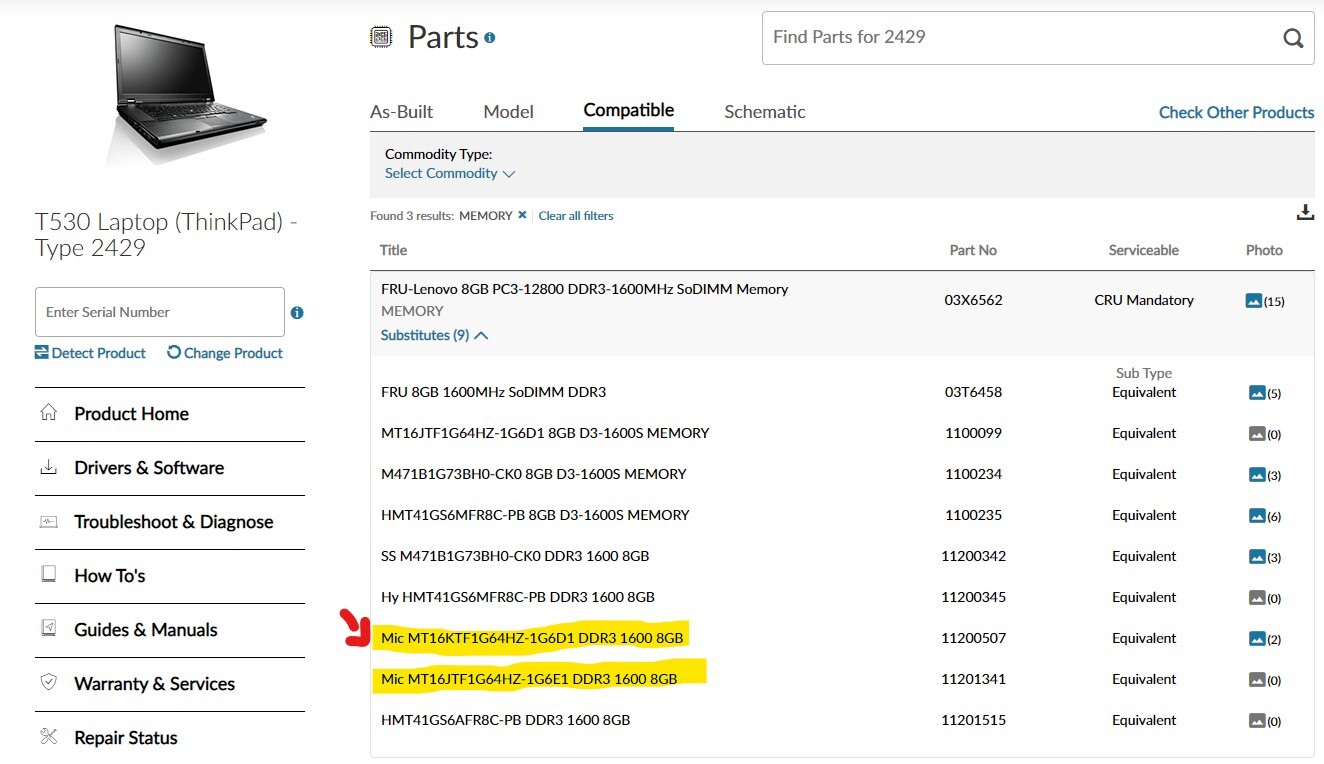Focus the Enter Serial Number field
The width and height of the screenshot is (1324, 764).
[x=160, y=312]
